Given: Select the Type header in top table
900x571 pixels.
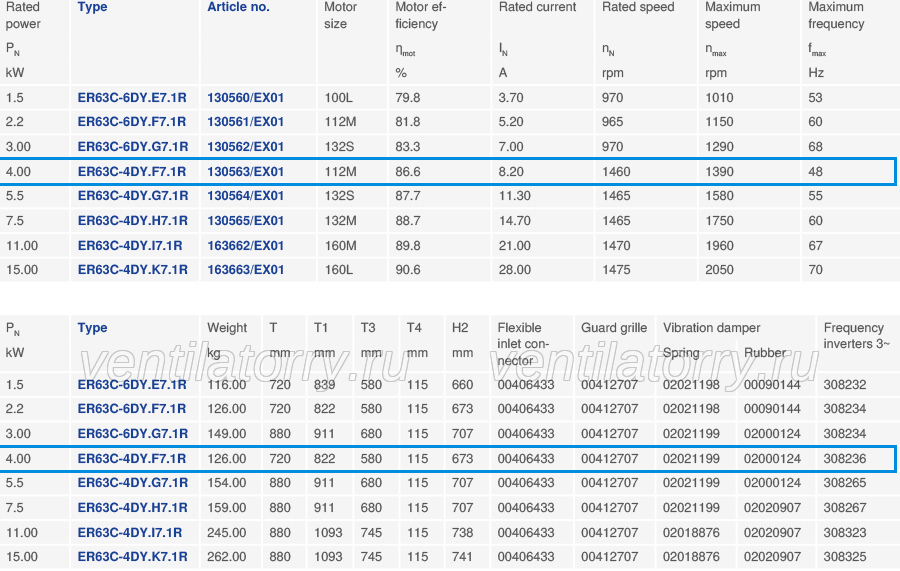Looking at the screenshot, I should coord(92,7).
